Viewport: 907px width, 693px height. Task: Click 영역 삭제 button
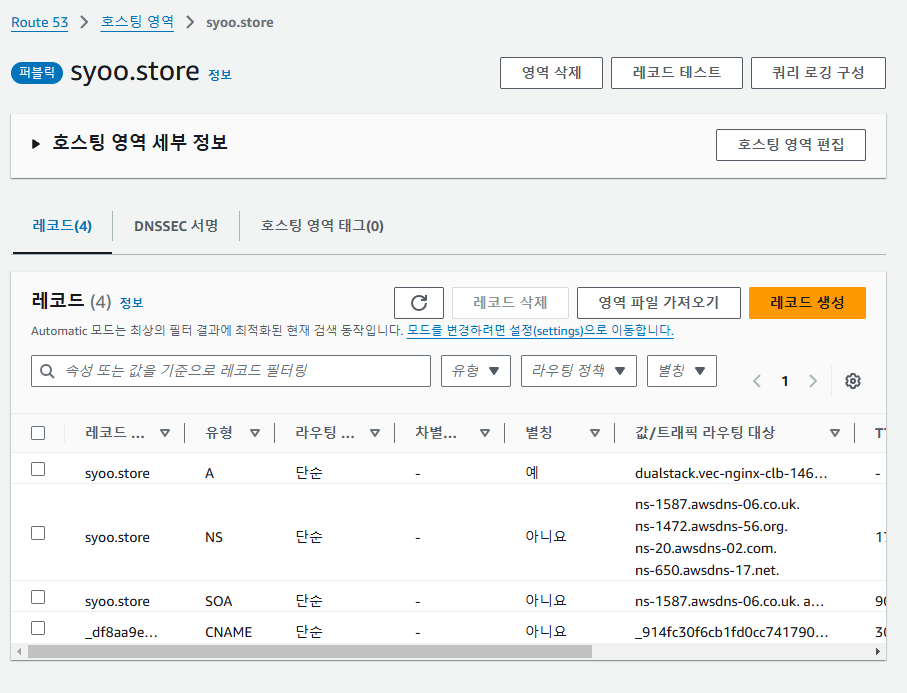tap(551, 73)
